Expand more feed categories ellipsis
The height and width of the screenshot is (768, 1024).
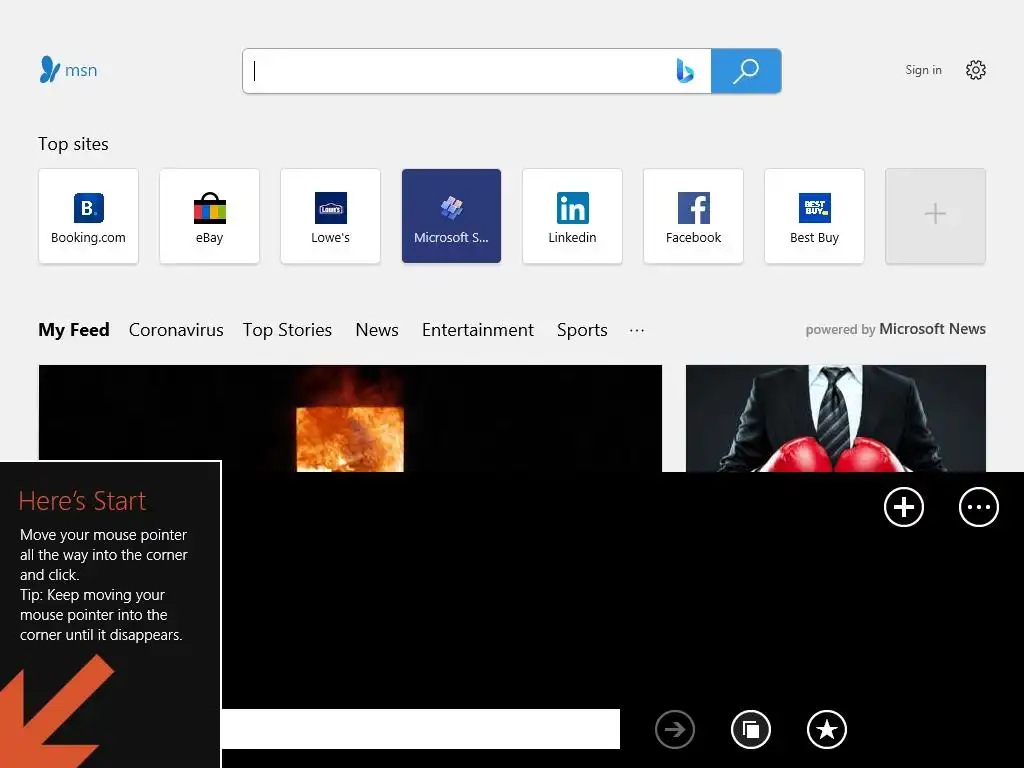[x=637, y=330]
